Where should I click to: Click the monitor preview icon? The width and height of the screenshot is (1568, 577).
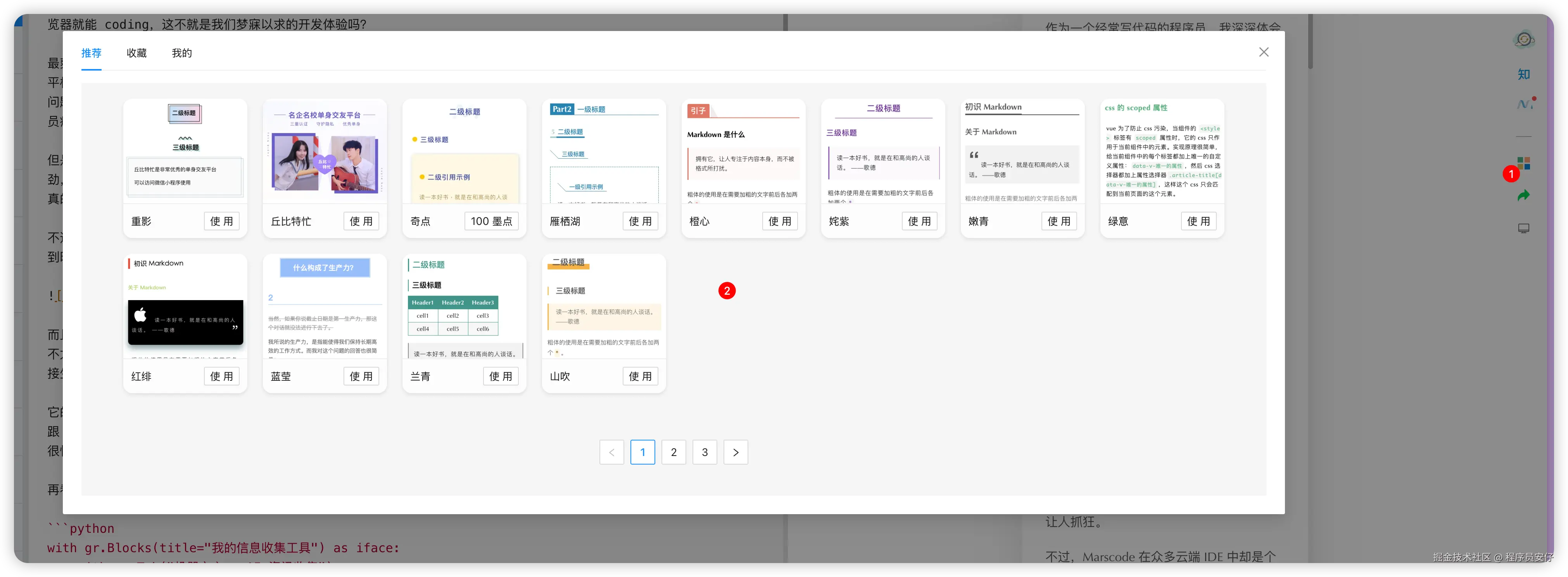click(1523, 228)
